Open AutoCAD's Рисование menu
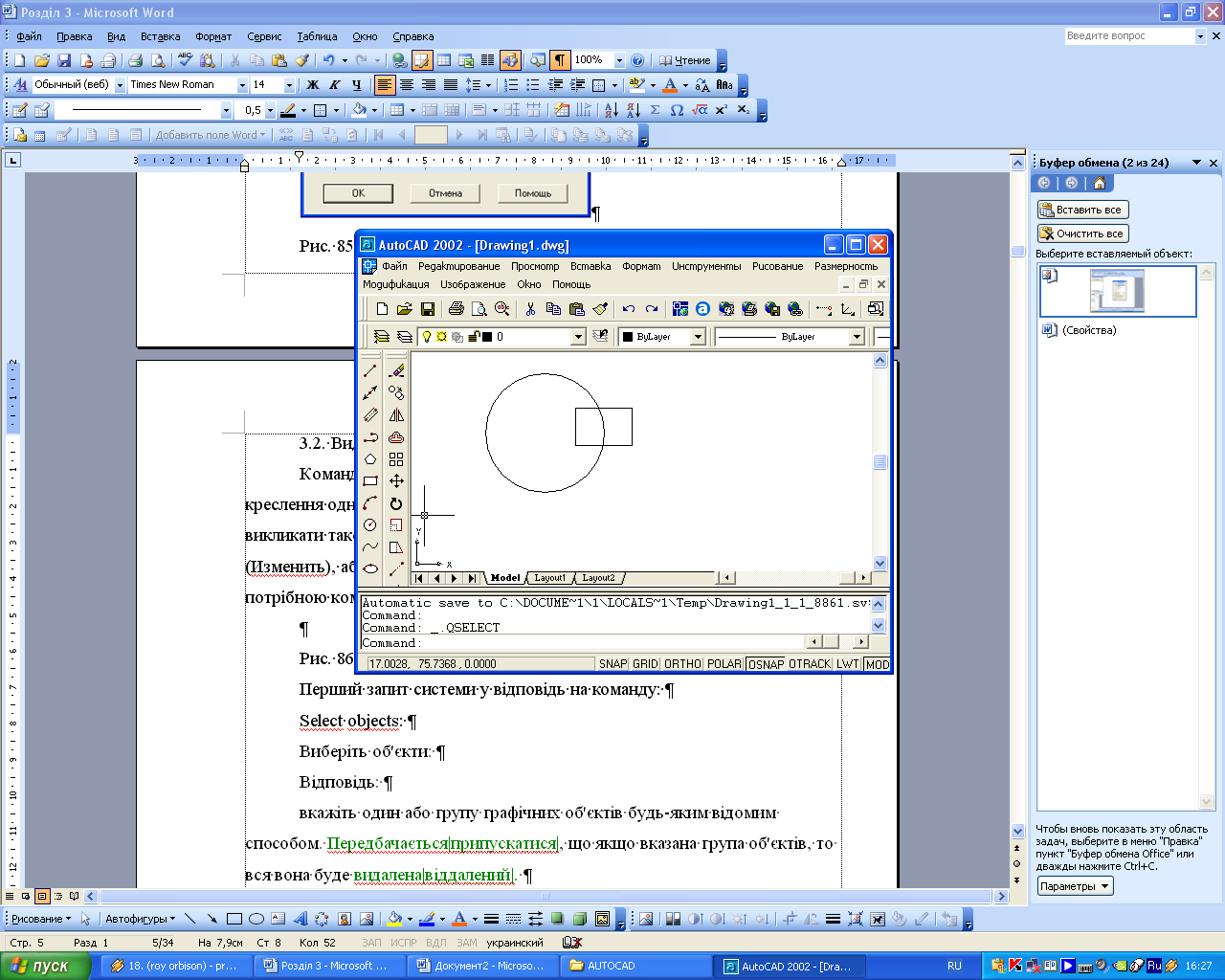 point(777,266)
